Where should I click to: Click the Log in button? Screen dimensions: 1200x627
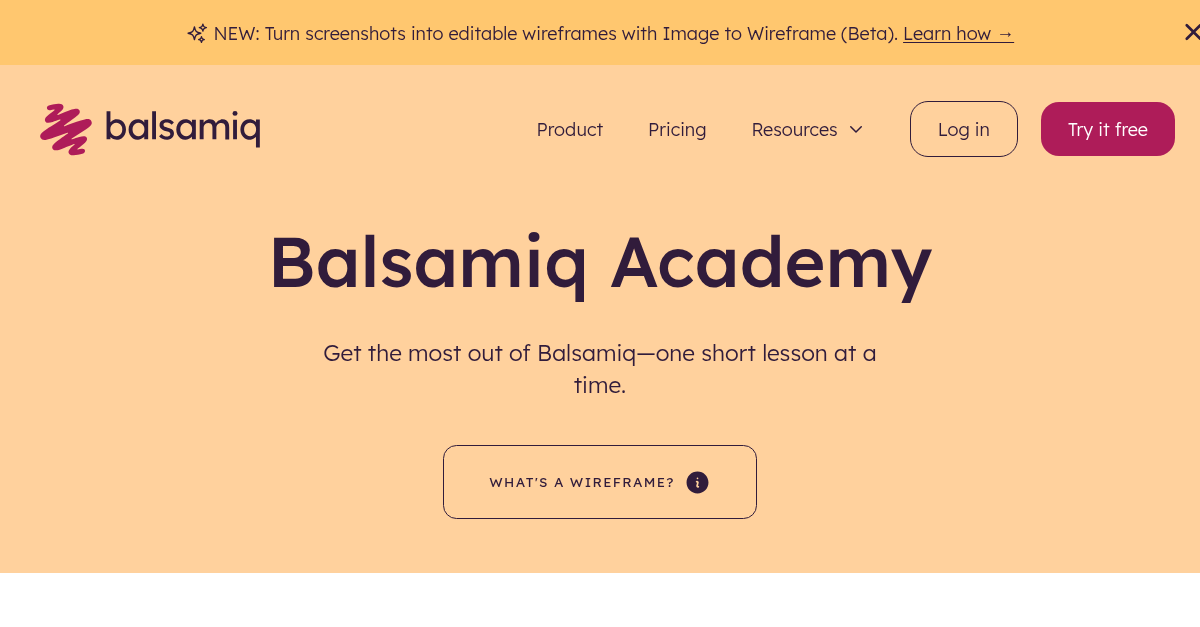pyautogui.click(x=964, y=129)
